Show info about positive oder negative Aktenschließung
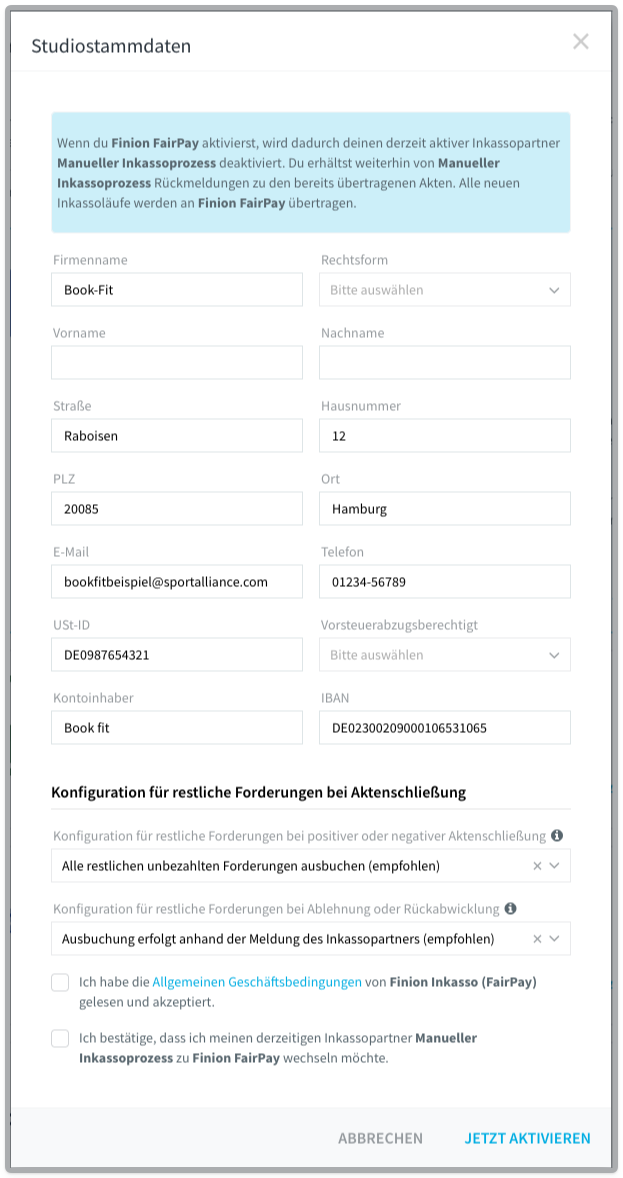 tap(558, 833)
